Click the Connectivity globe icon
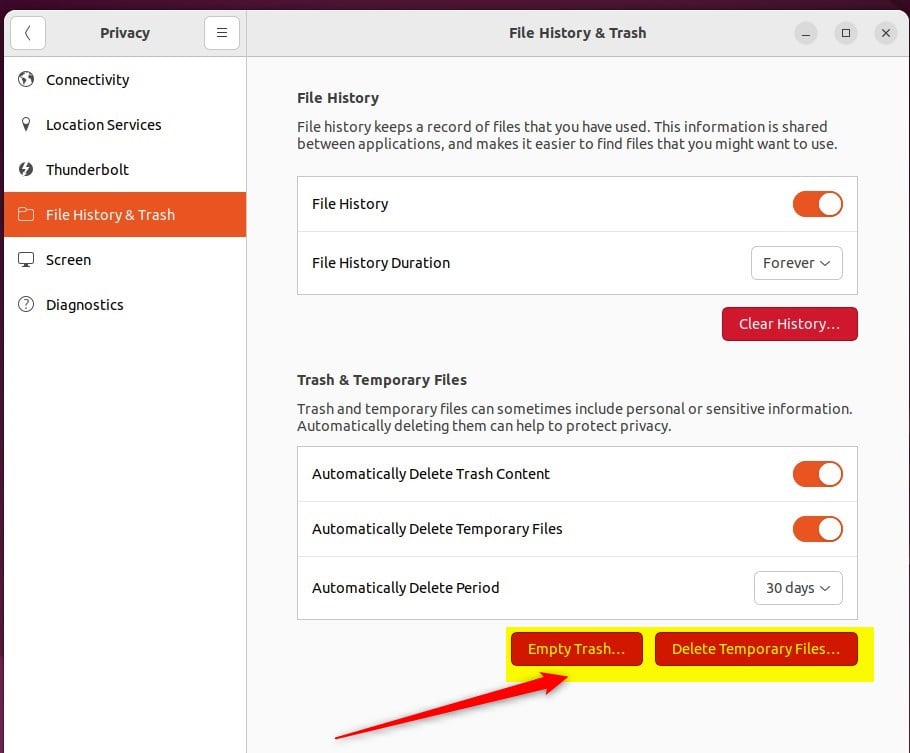910x753 pixels. click(x=26, y=80)
